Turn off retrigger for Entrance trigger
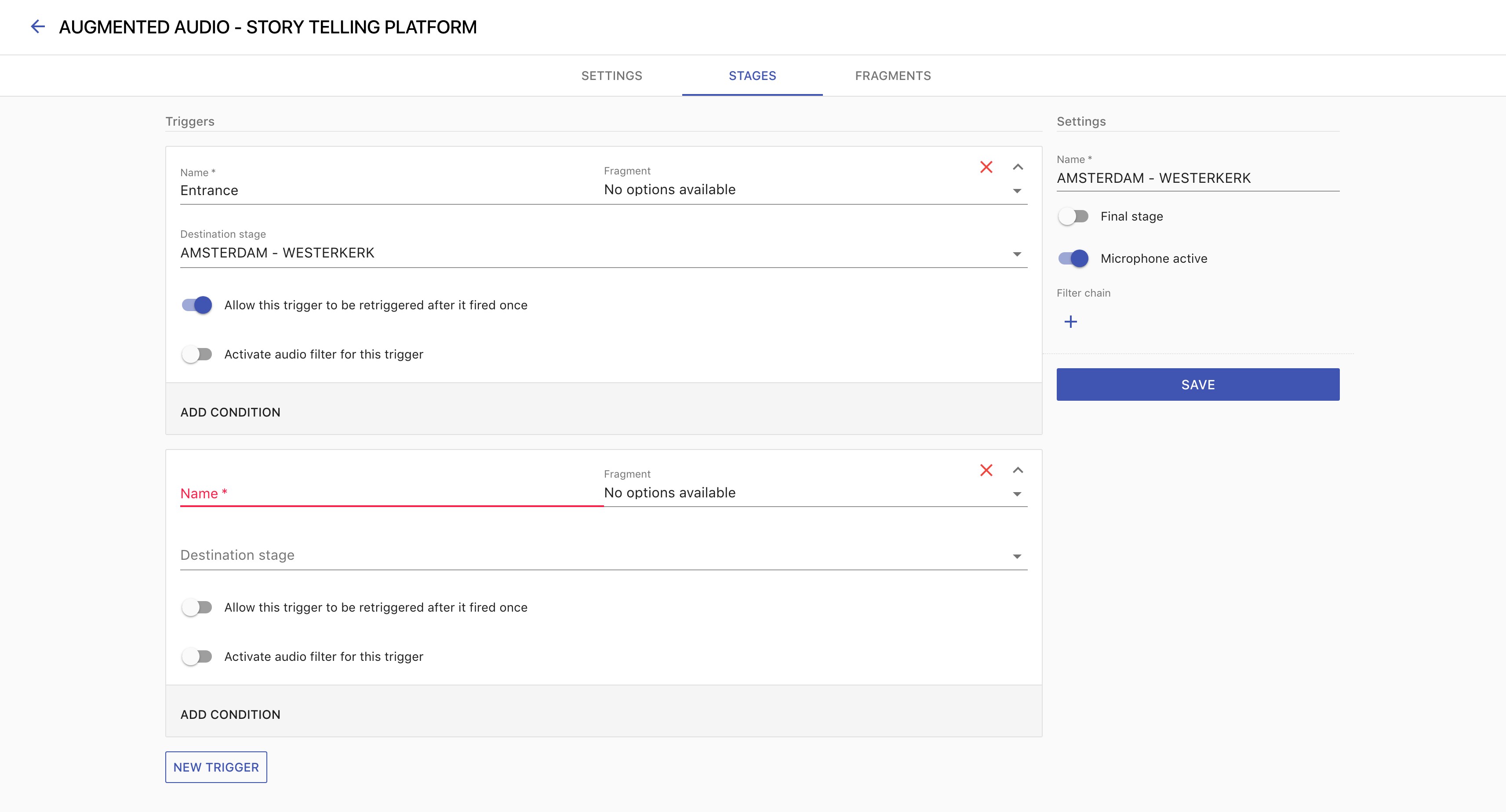This screenshot has width=1506, height=812. click(x=197, y=305)
